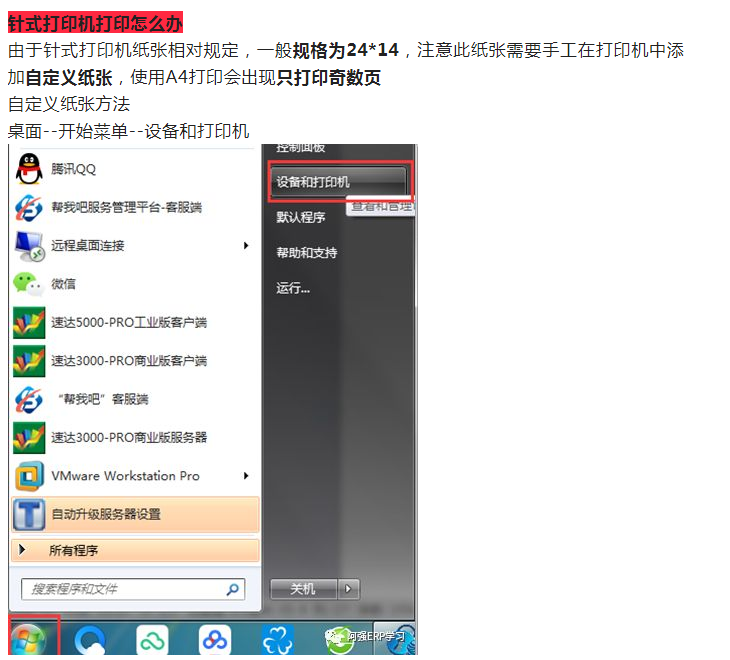730x660 pixels.
Task: Open the Baidu Netdisk taskbar icon
Action: click(x=214, y=640)
